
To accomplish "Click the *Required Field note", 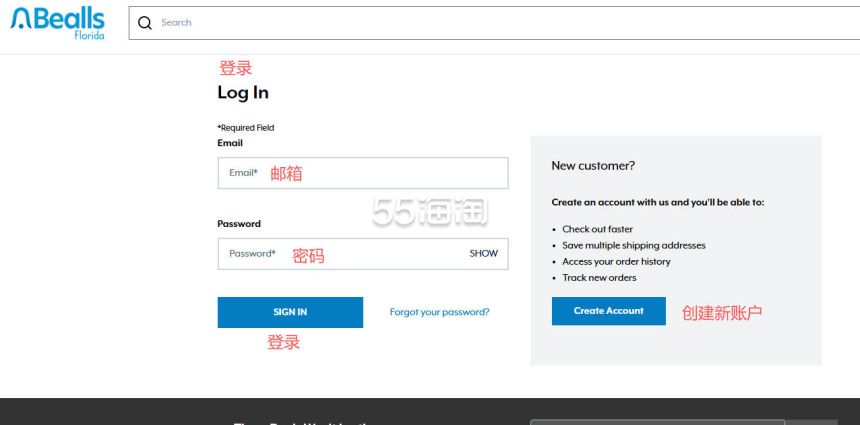I will [x=246, y=128].
